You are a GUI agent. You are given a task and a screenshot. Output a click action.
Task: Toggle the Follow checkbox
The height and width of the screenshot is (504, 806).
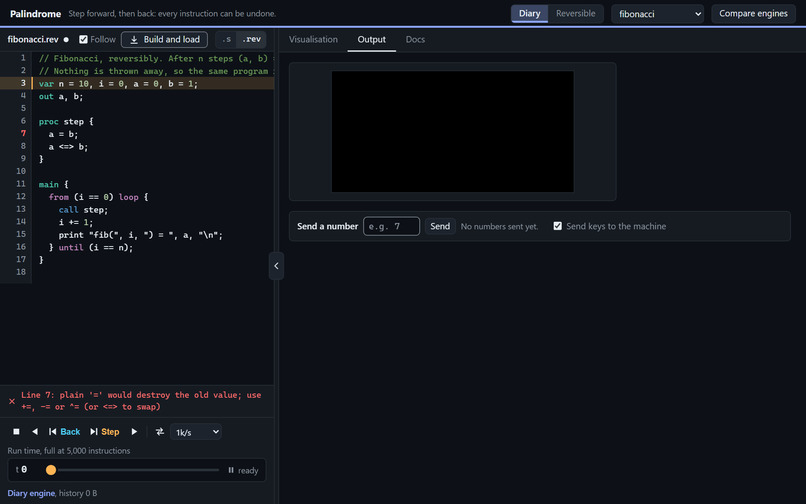[x=83, y=39]
